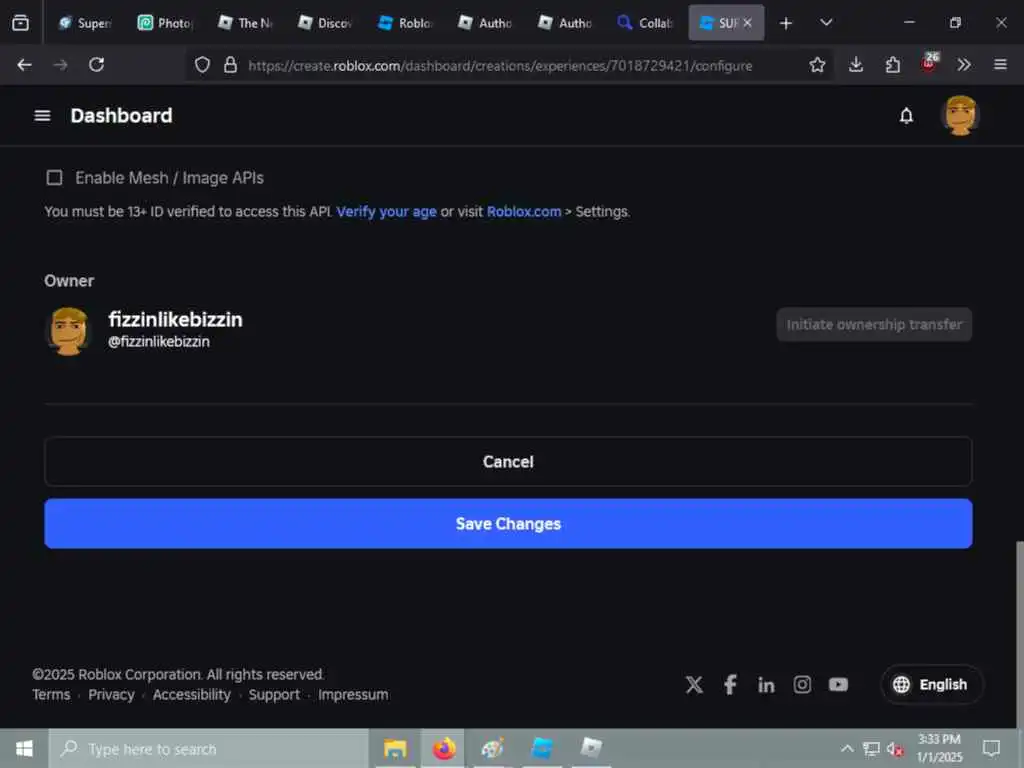Open Roblox YouTube social icon
The image size is (1024, 768).
tap(839, 684)
